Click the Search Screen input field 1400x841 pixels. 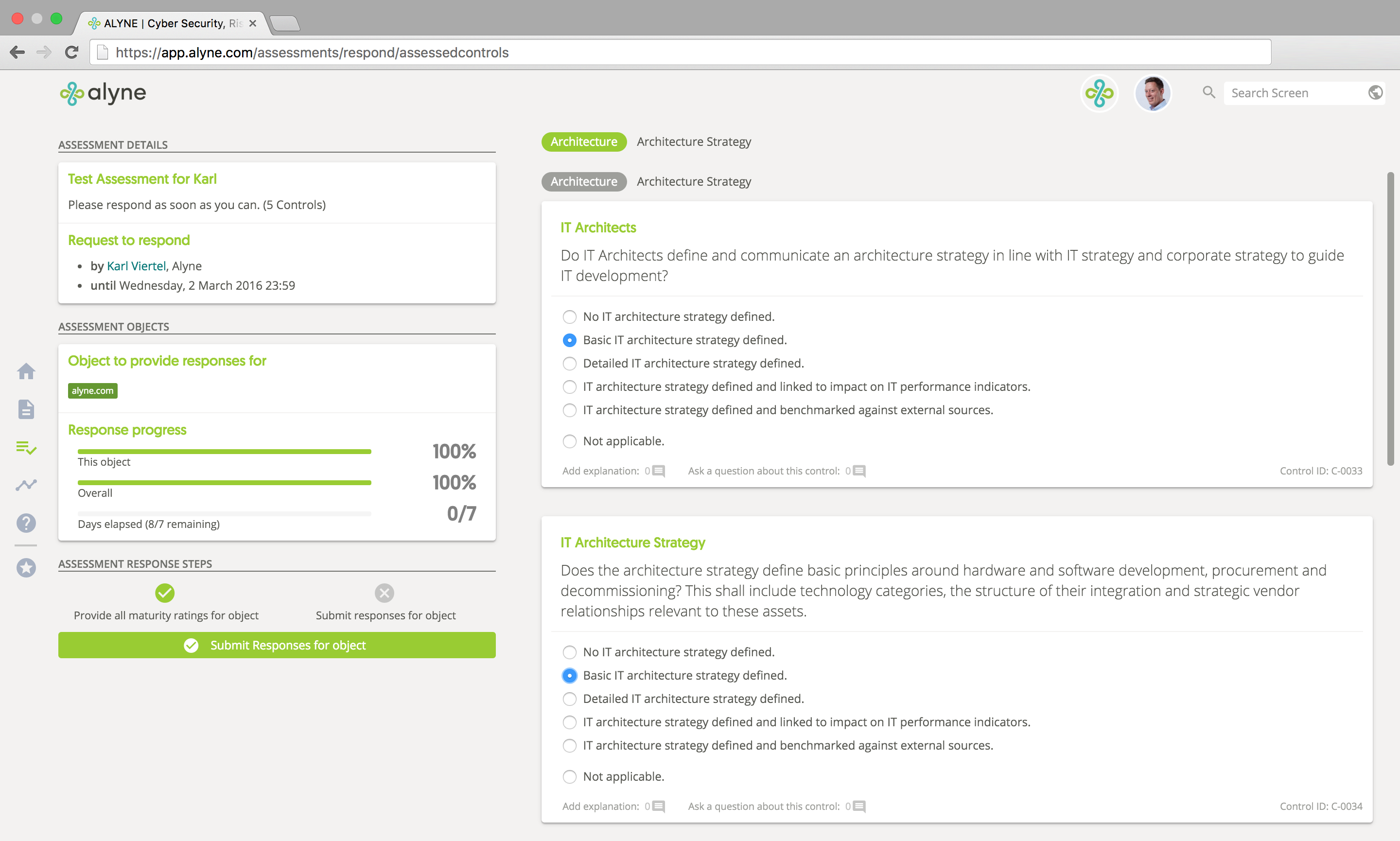[x=1295, y=93]
